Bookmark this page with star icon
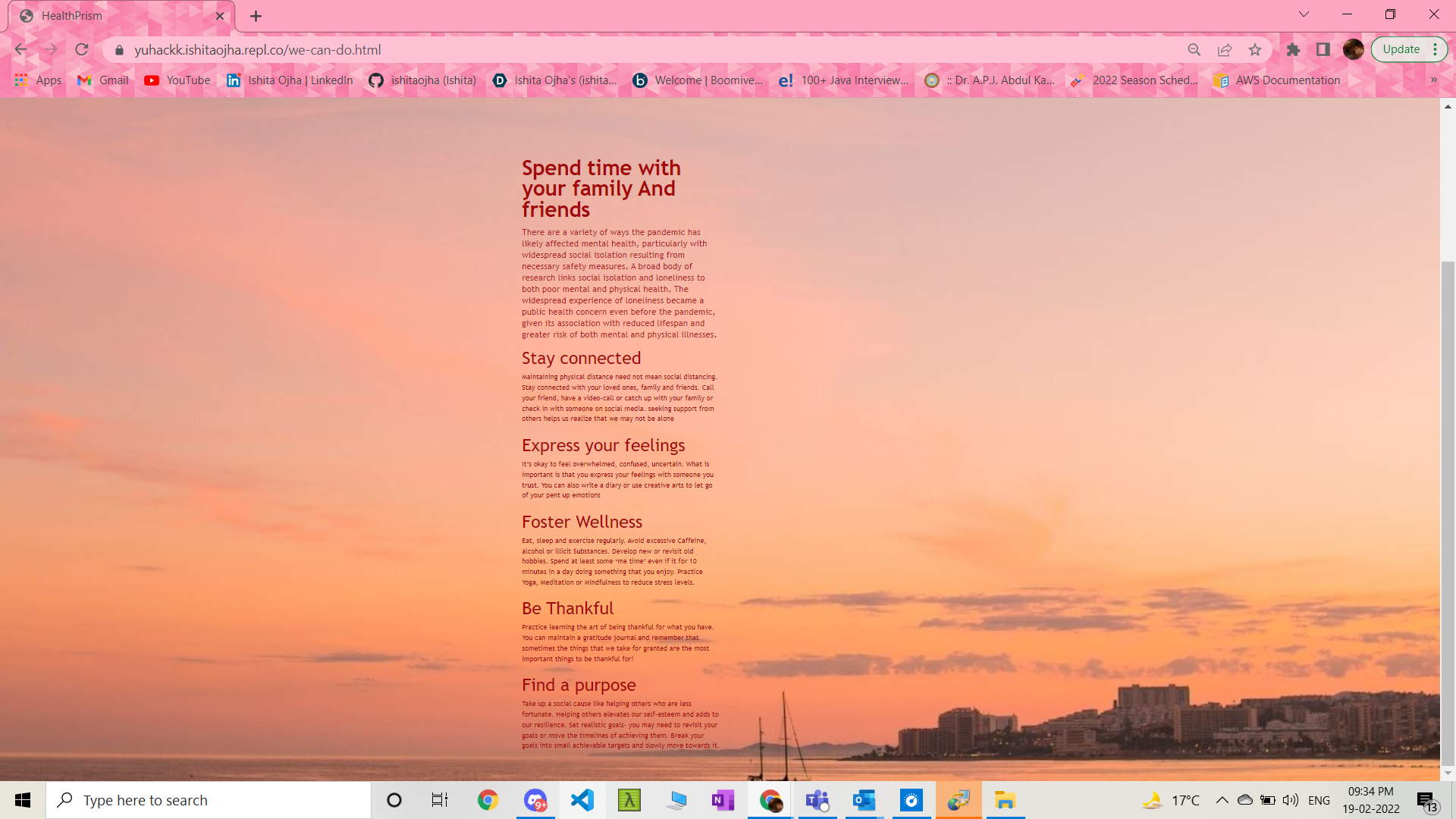 (x=1255, y=50)
